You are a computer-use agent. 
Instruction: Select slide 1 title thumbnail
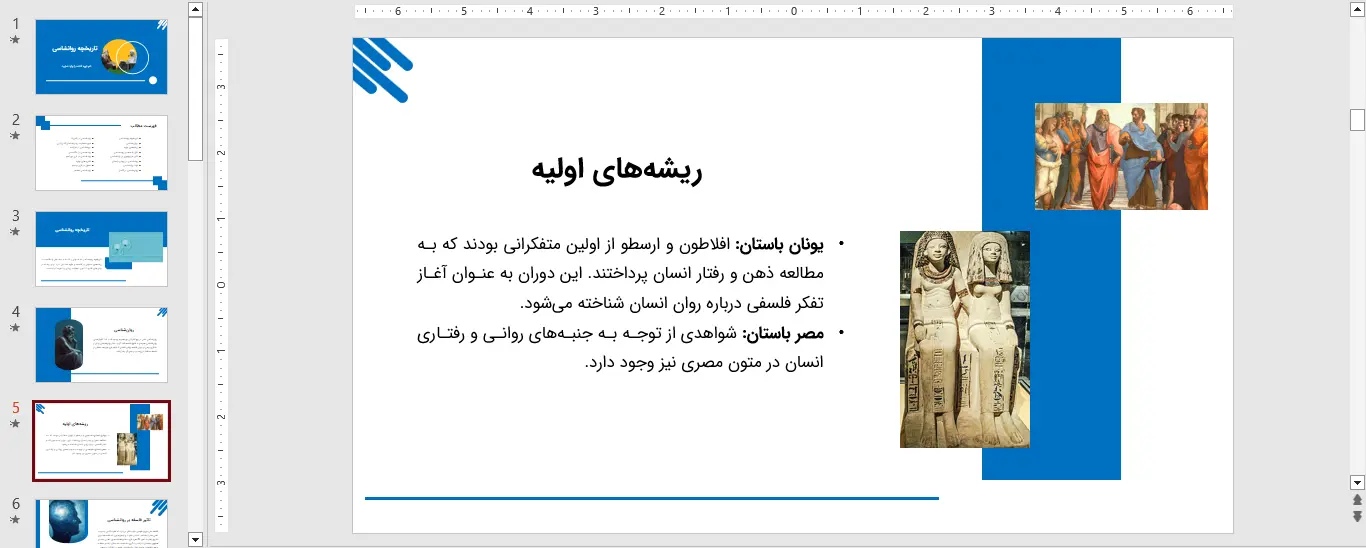(102, 57)
